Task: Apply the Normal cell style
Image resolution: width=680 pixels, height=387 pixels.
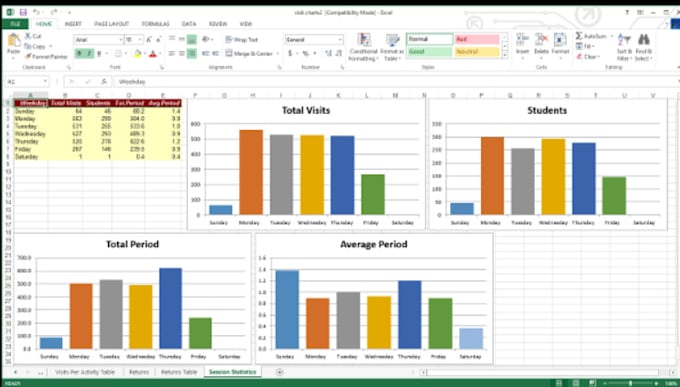Action: pos(430,39)
